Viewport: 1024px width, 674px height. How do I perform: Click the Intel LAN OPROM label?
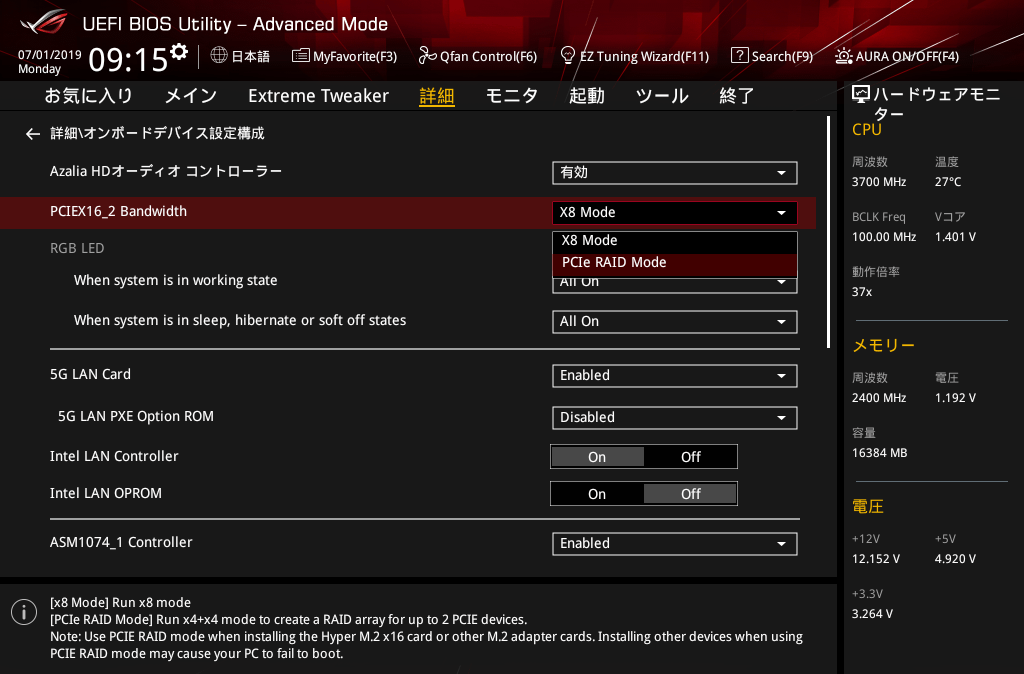point(106,494)
